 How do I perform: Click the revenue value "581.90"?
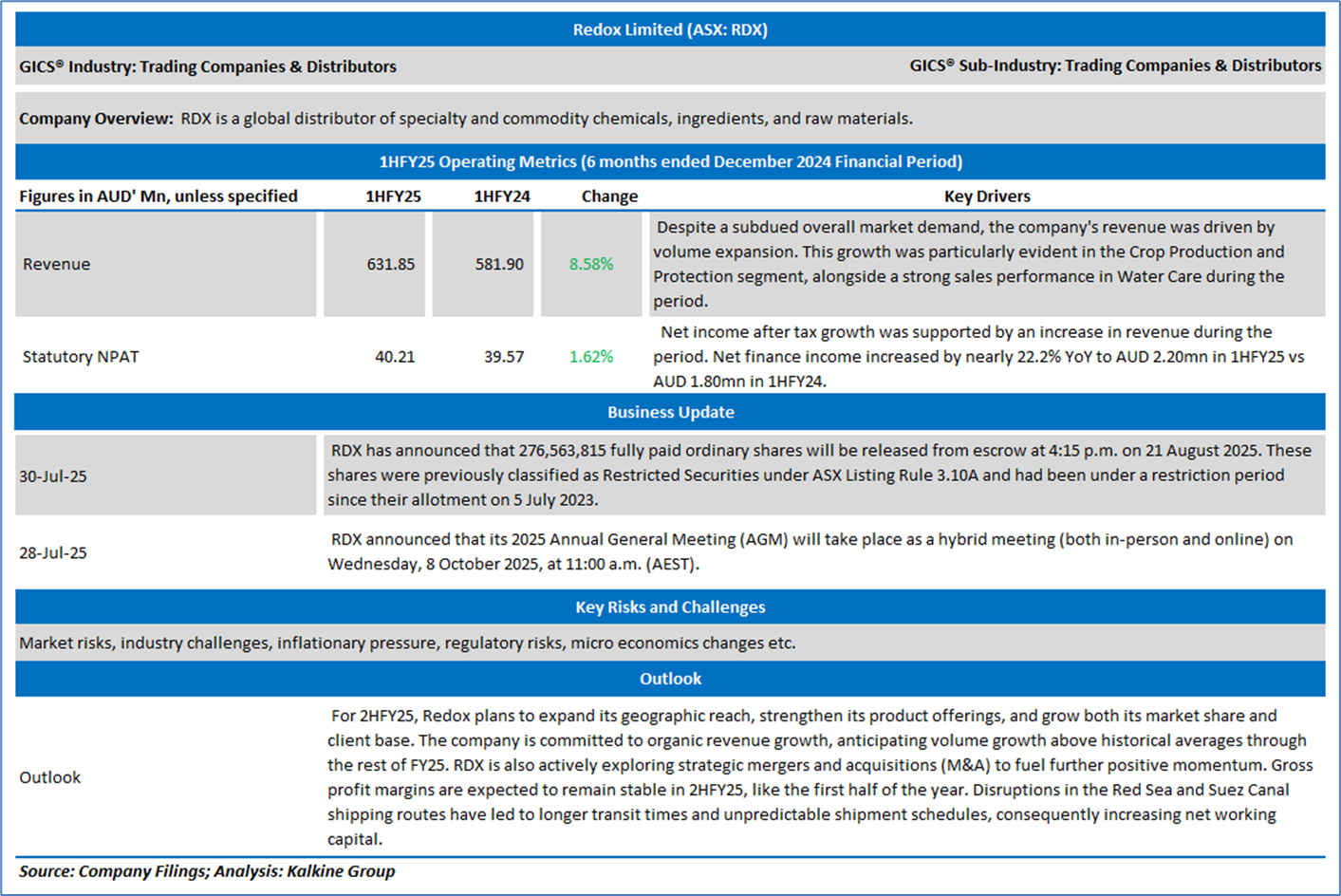click(x=499, y=264)
